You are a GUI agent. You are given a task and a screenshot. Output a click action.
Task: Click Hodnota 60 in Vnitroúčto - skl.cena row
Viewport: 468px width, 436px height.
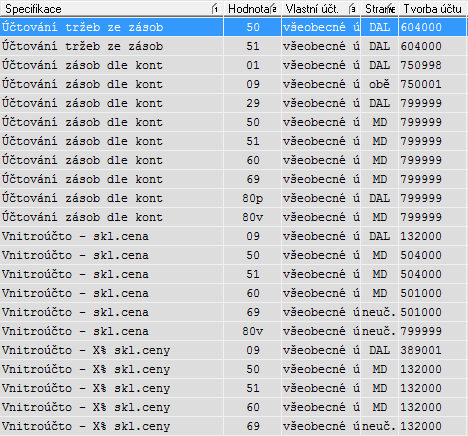click(253, 293)
